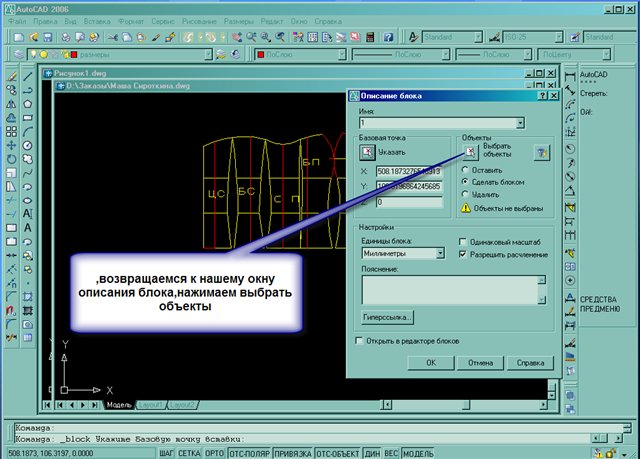Expand the 'Миллиметры' block units dropdown
This screenshot has width=640, height=459.
pos(441,255)
